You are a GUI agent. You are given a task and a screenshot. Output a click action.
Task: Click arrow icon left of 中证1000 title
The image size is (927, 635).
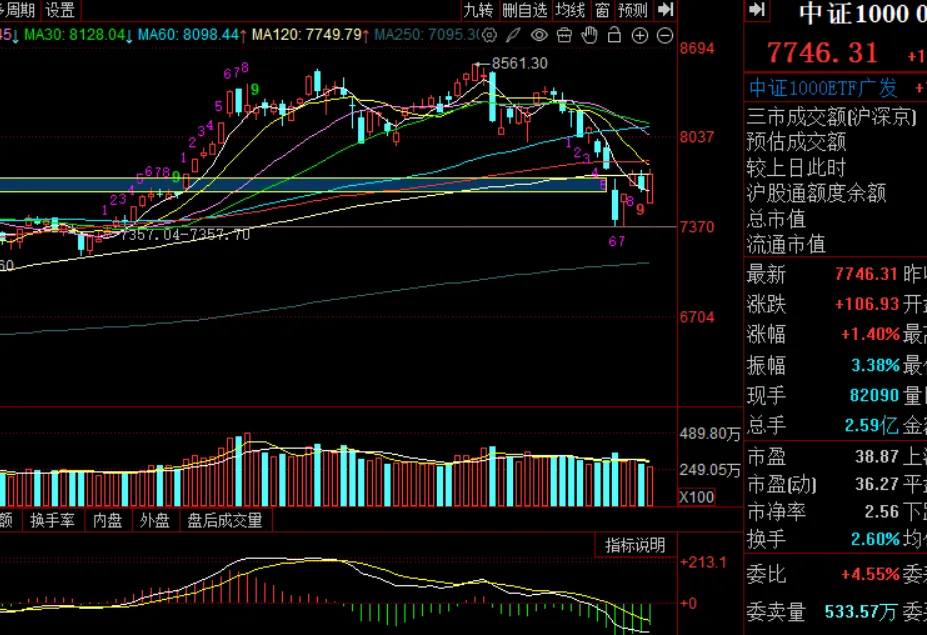(x=757, y=10)
